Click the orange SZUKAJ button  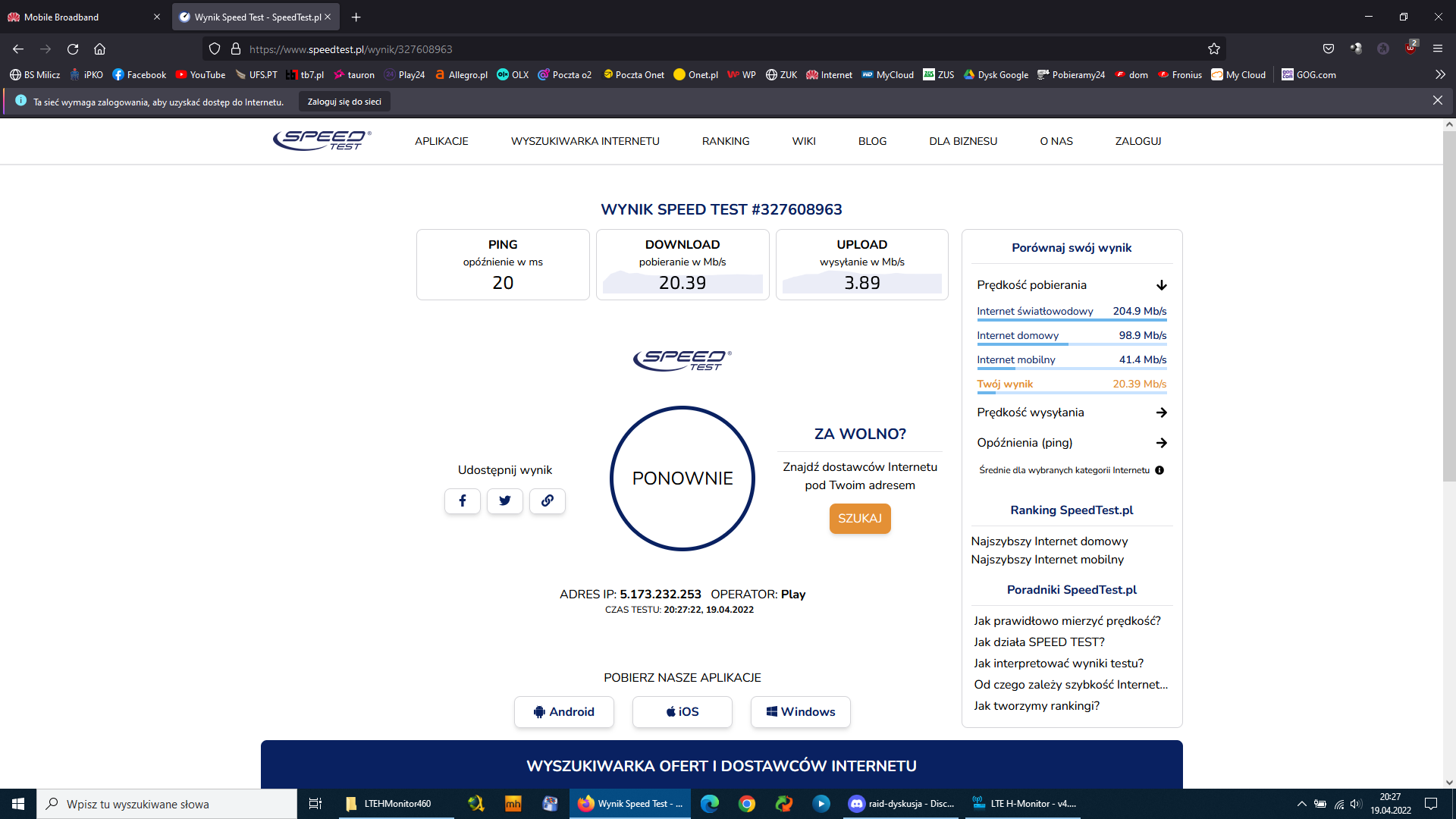[860, 519]
